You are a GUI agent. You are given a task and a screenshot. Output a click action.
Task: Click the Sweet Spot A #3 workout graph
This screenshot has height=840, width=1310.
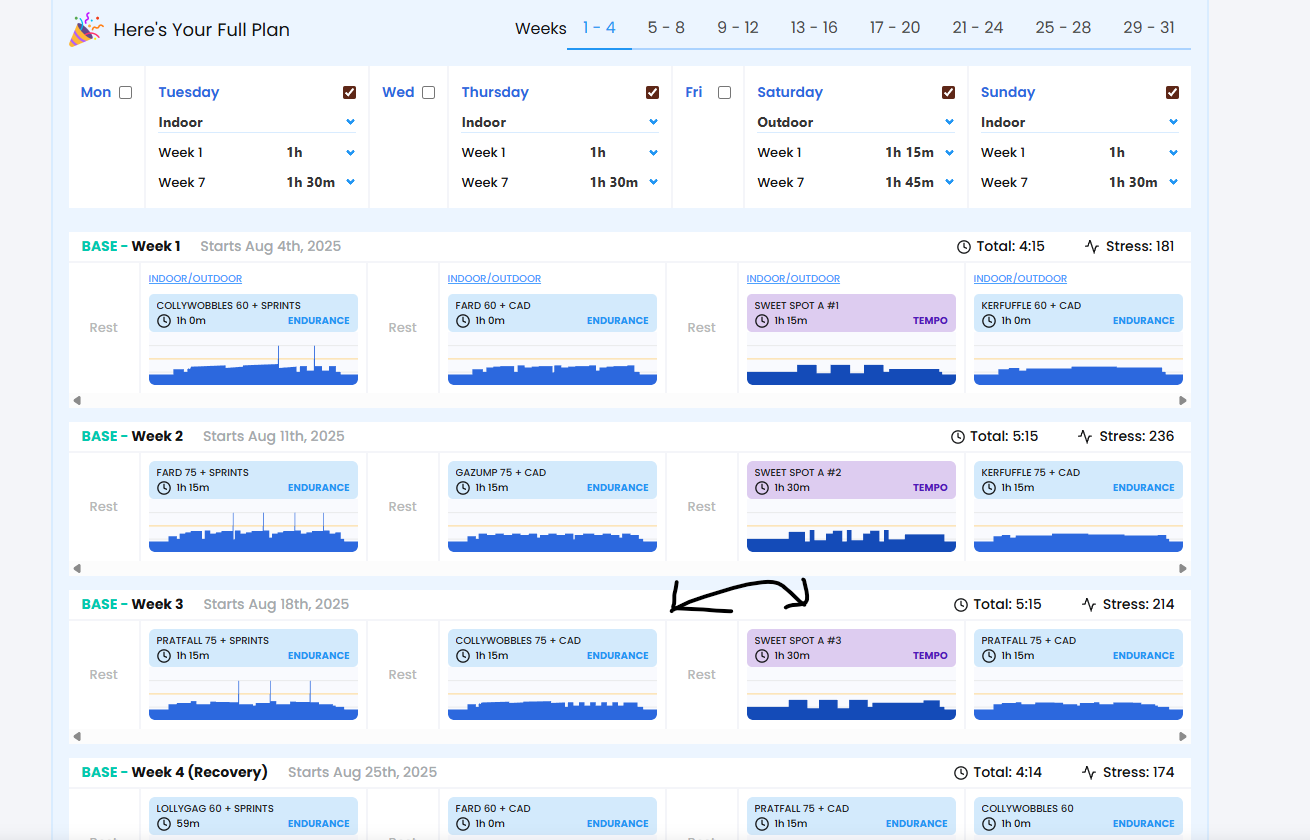point(851,694)
